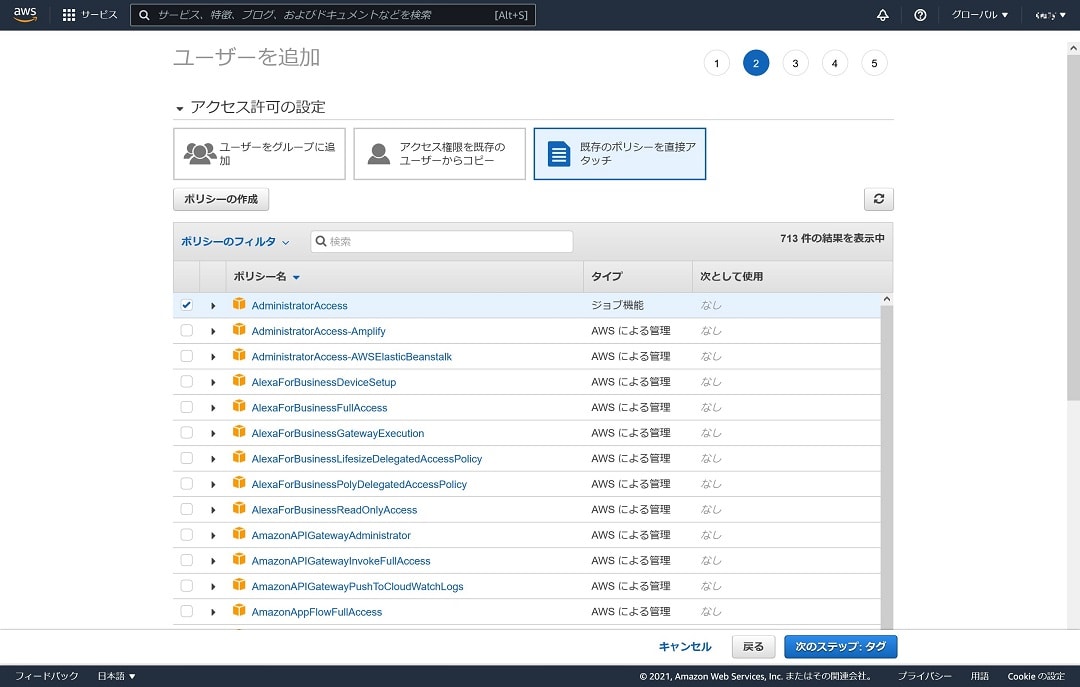Image resolution: width=1080 pixels, height=687 pixels.
Task: Click the magnifier icon in the top search bar
Action: [x=144, y=14]
